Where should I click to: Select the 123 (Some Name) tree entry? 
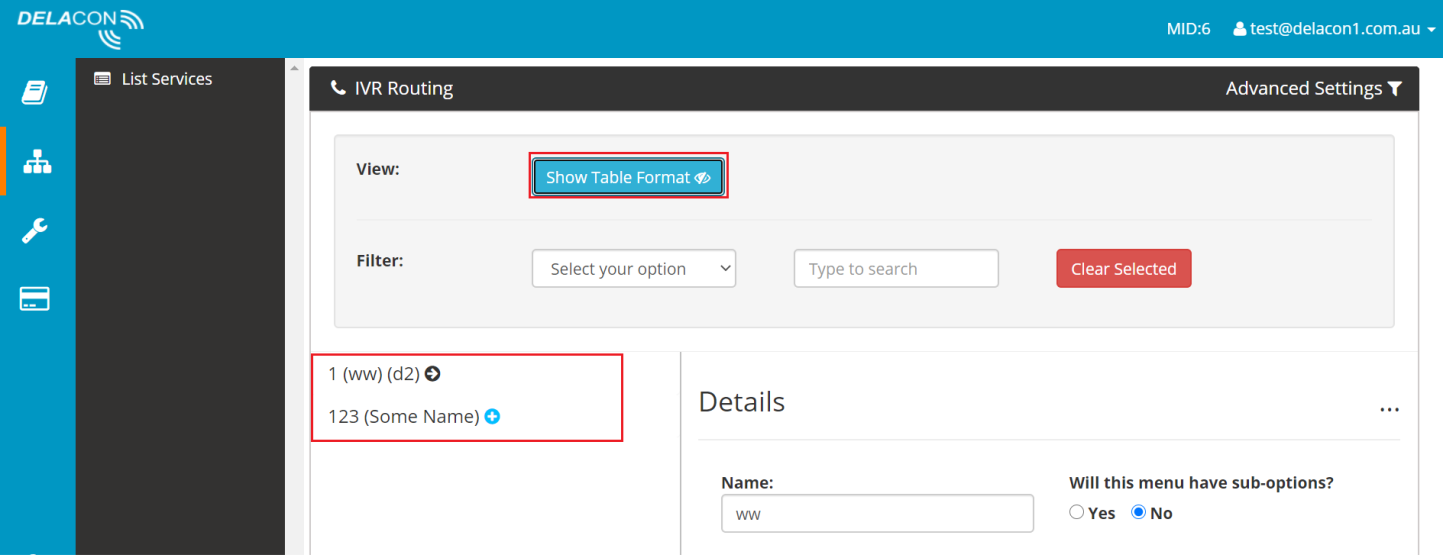[x=403, y=416]
